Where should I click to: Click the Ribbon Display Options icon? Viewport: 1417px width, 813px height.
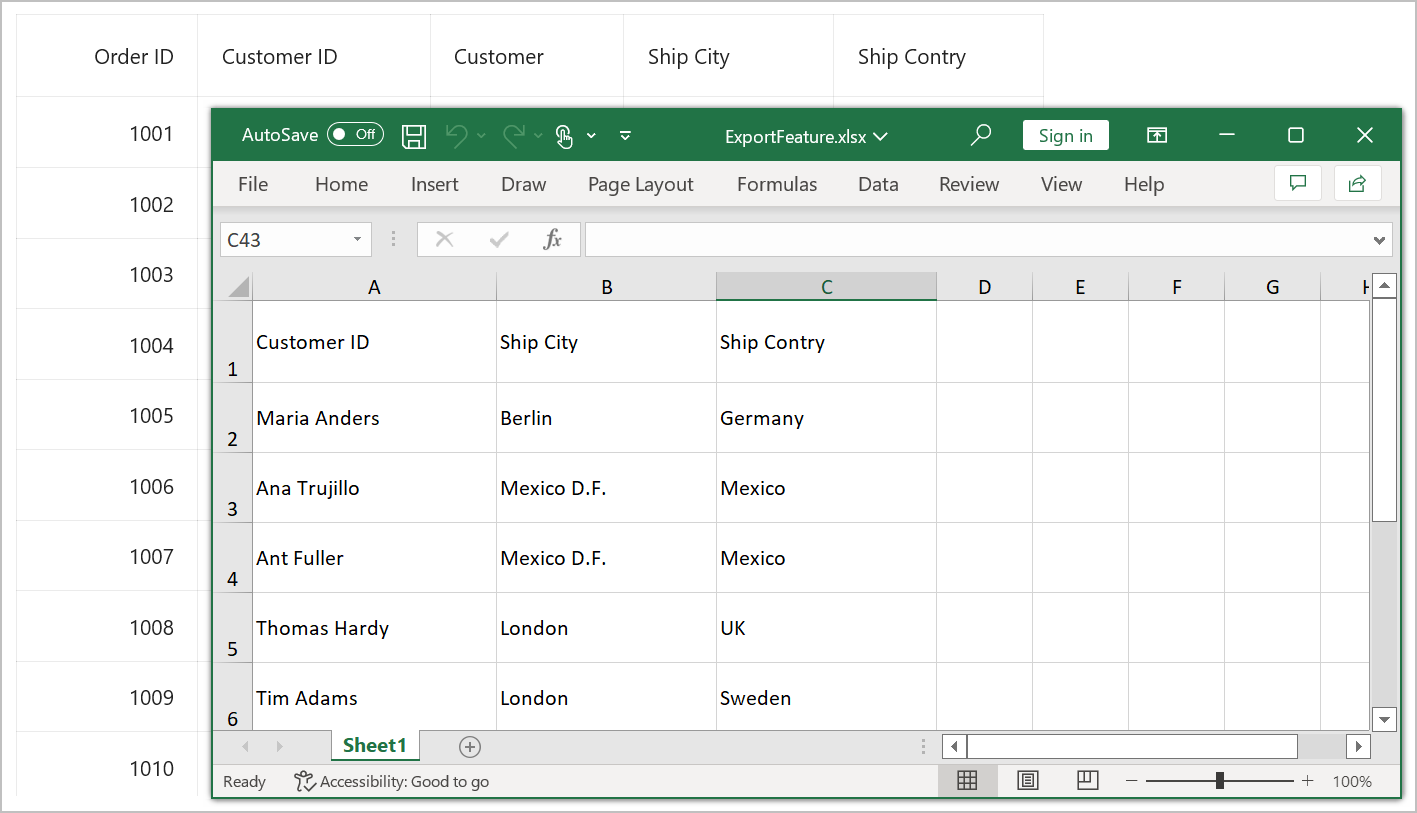coord(1157,135)
